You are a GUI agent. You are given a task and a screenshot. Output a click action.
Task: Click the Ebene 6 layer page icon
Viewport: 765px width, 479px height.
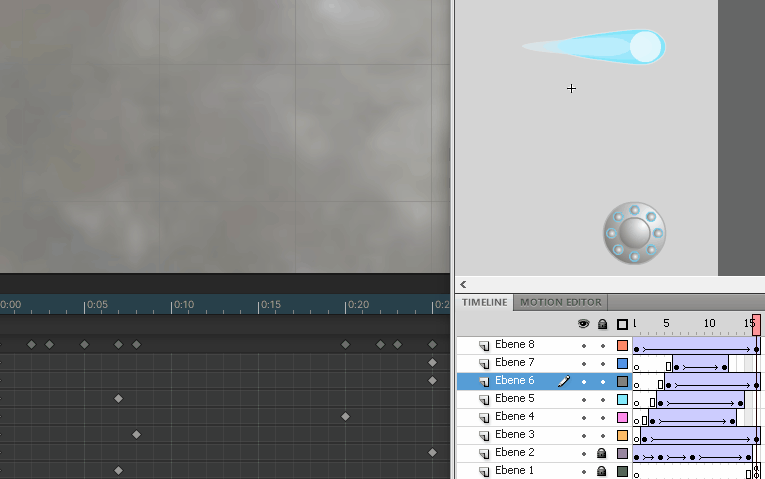click(484, 382)
